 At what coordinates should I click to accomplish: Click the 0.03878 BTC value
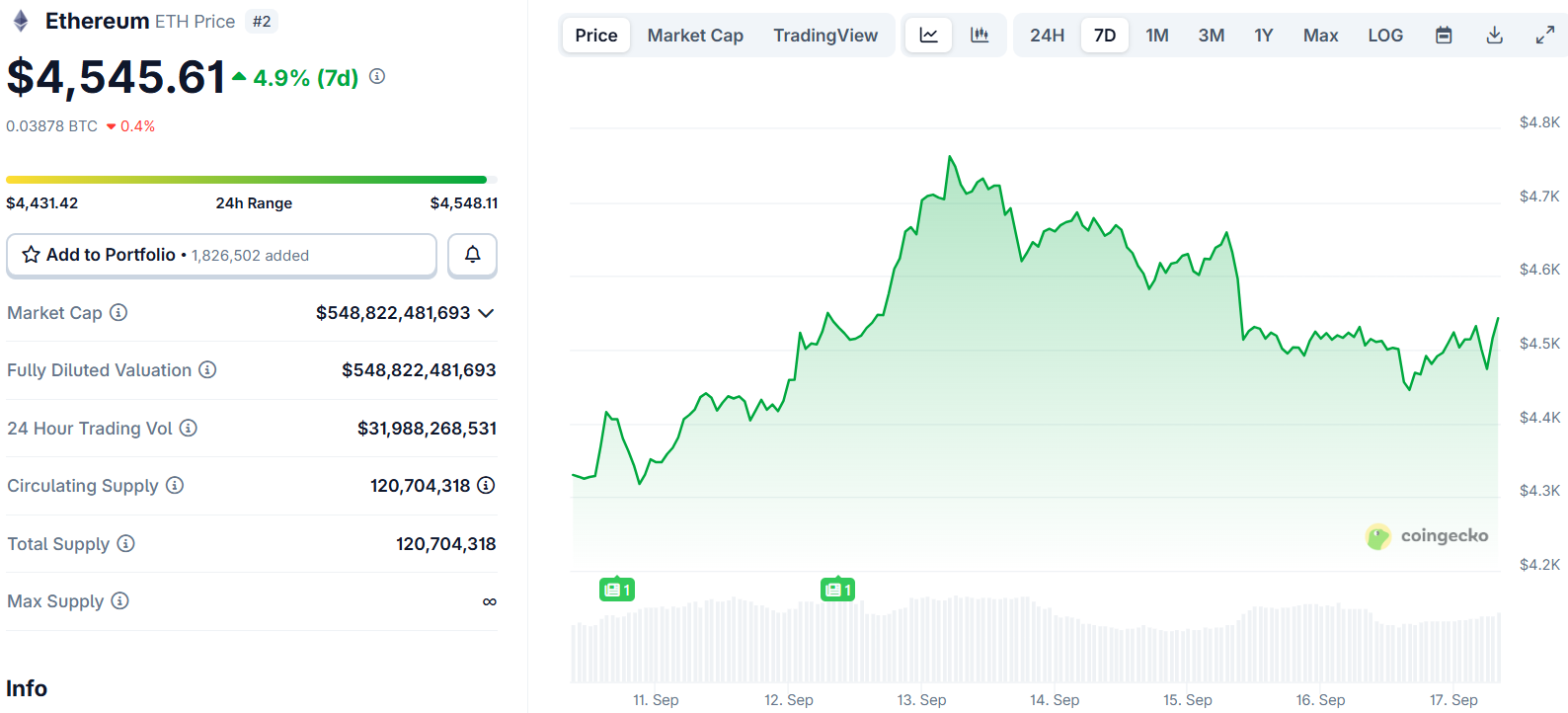point(52,126)
